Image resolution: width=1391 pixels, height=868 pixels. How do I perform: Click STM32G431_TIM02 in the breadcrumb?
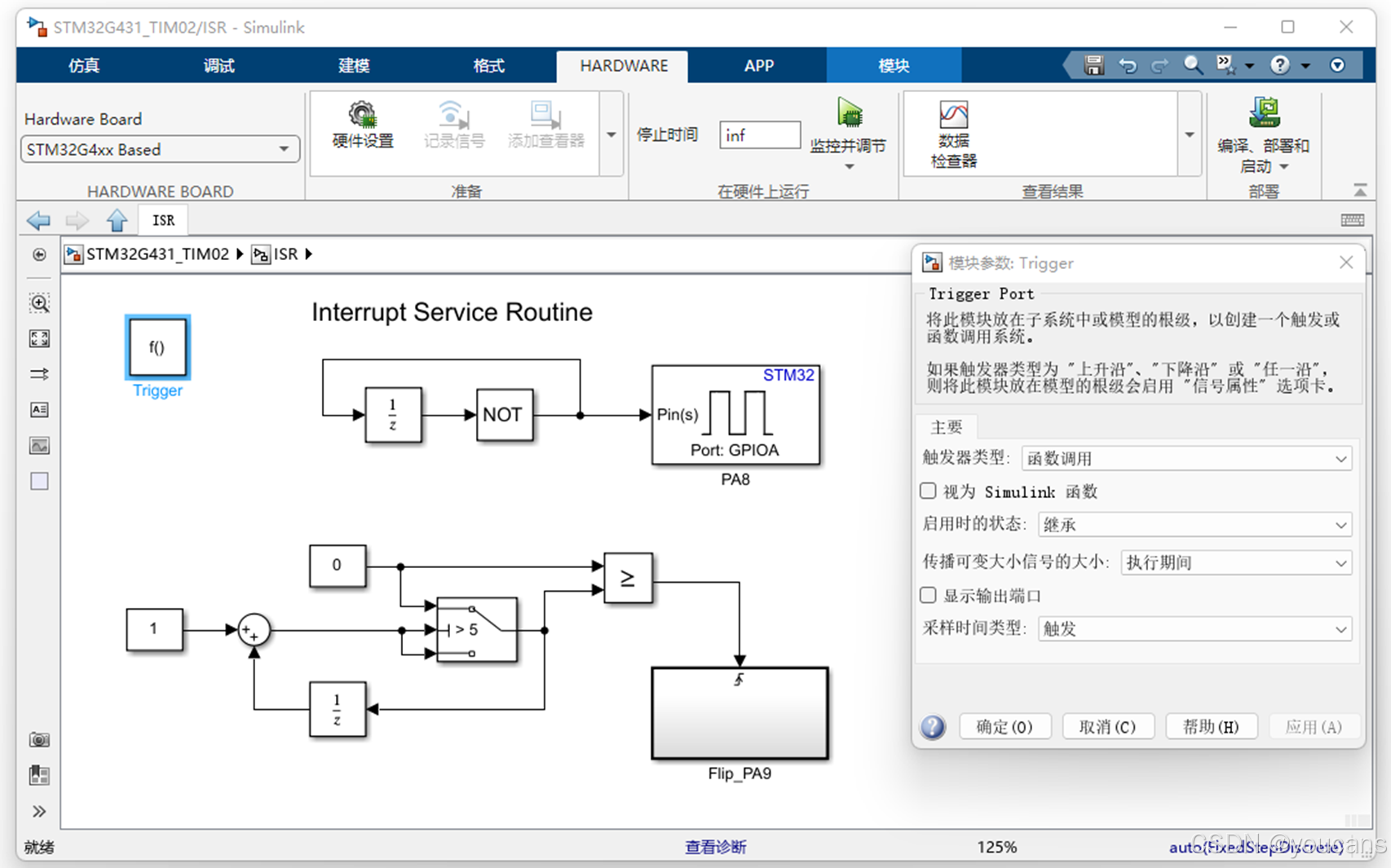pos(157,254)
